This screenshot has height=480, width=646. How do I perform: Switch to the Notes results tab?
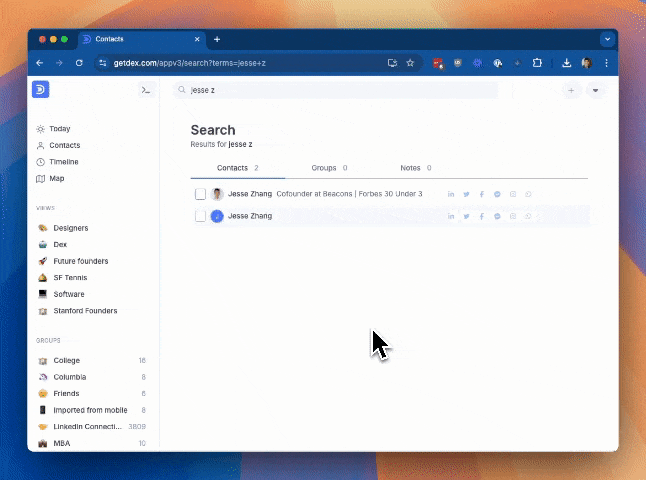[416, 168]
